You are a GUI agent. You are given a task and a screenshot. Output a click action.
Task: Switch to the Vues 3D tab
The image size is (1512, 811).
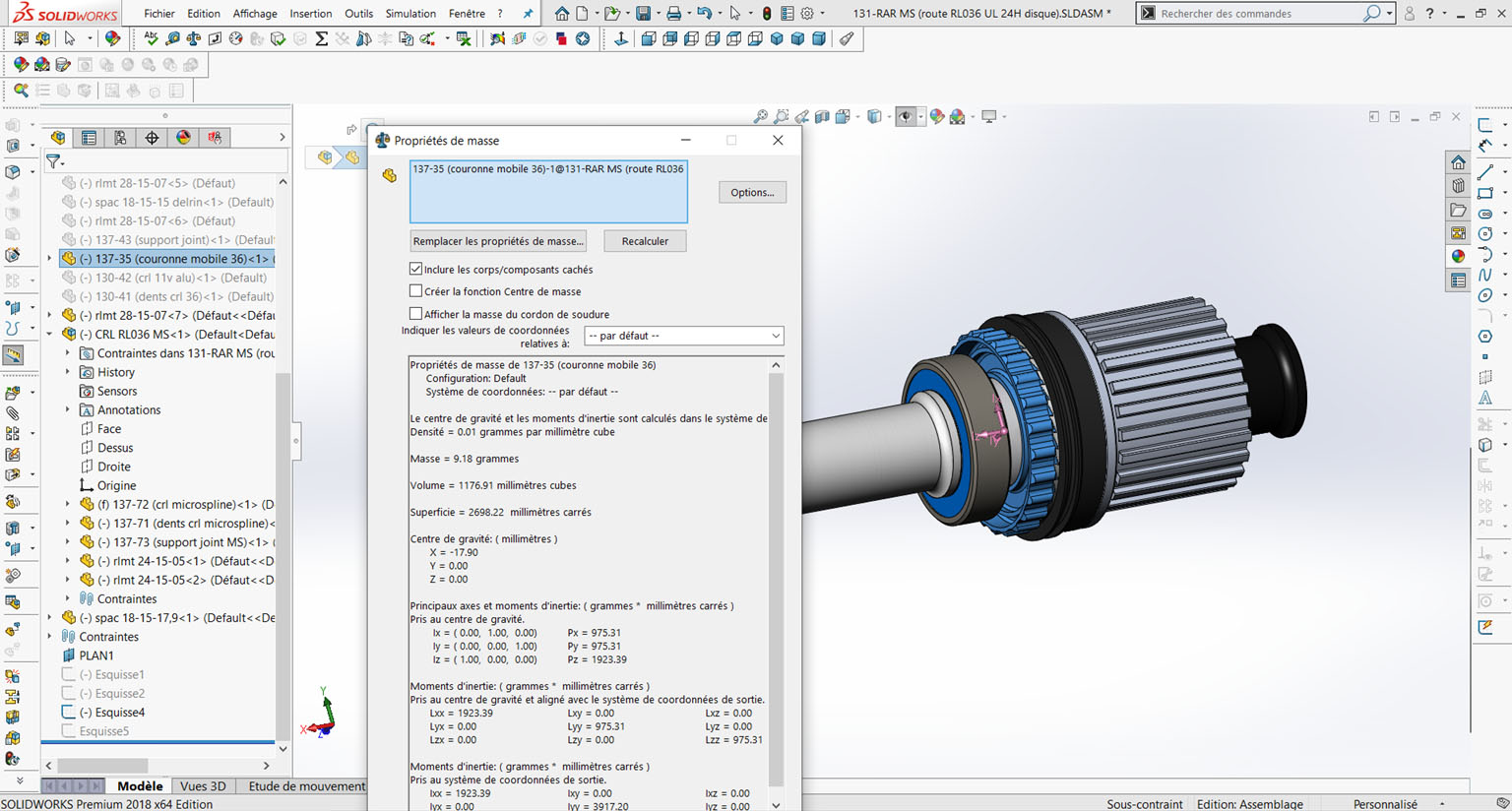pyautogui.click(x=204, y=786)
